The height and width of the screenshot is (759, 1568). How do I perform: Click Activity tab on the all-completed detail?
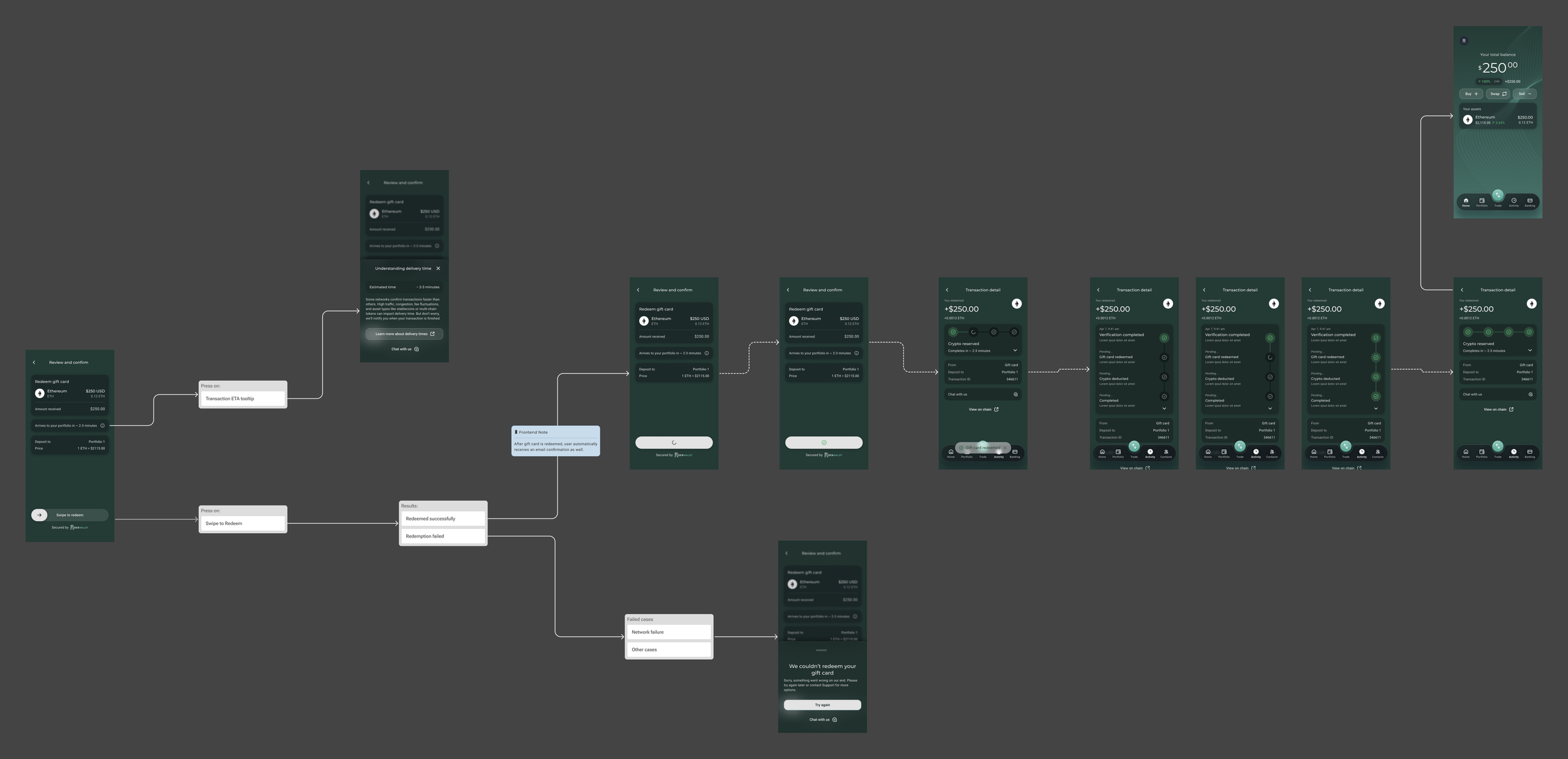tap(1514, 454)
